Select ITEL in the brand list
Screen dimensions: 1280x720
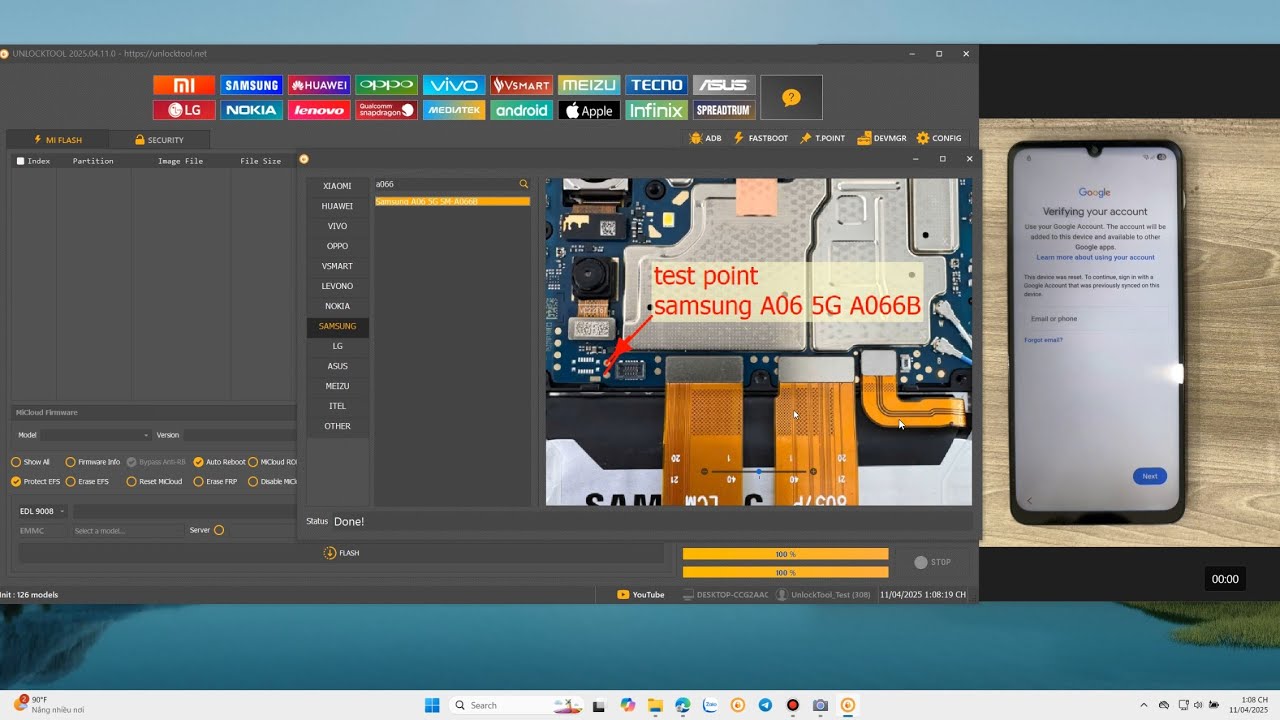tap(337, 406)
